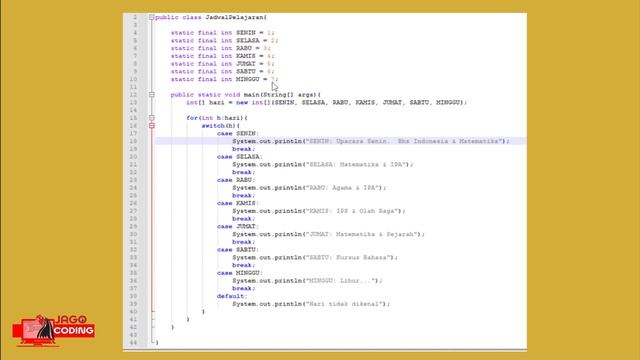
Task: Click the 'static final int SENIN = 1;' declaration
Action: point(222,33)
